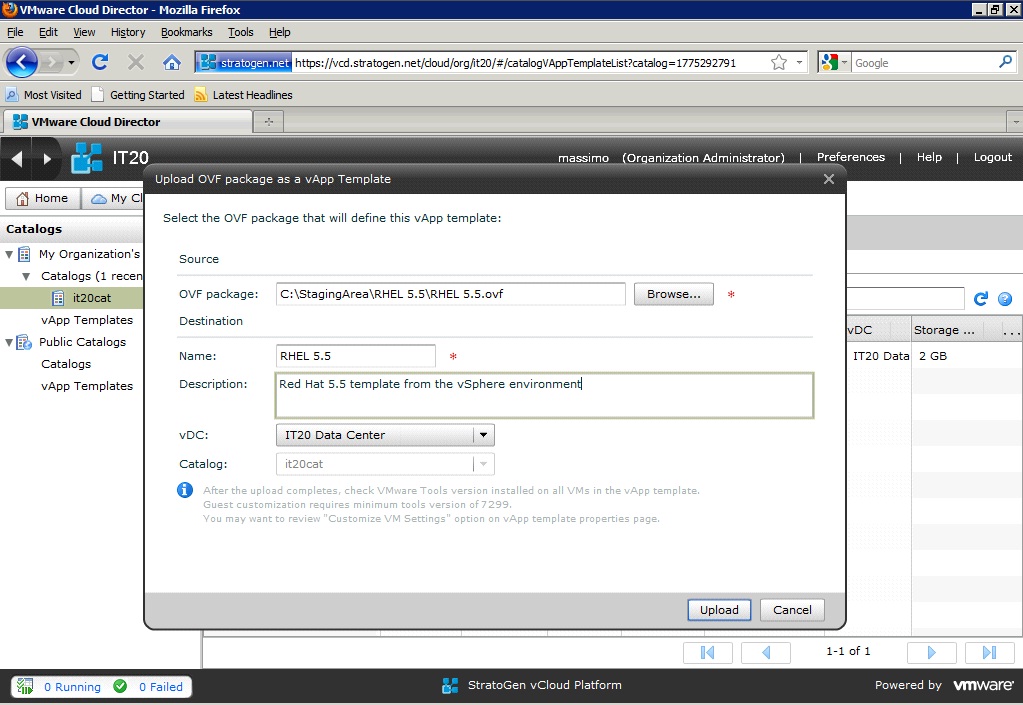Open the address bar URL history dropdown
1023x705 pixels.
[x=799, y=63]
